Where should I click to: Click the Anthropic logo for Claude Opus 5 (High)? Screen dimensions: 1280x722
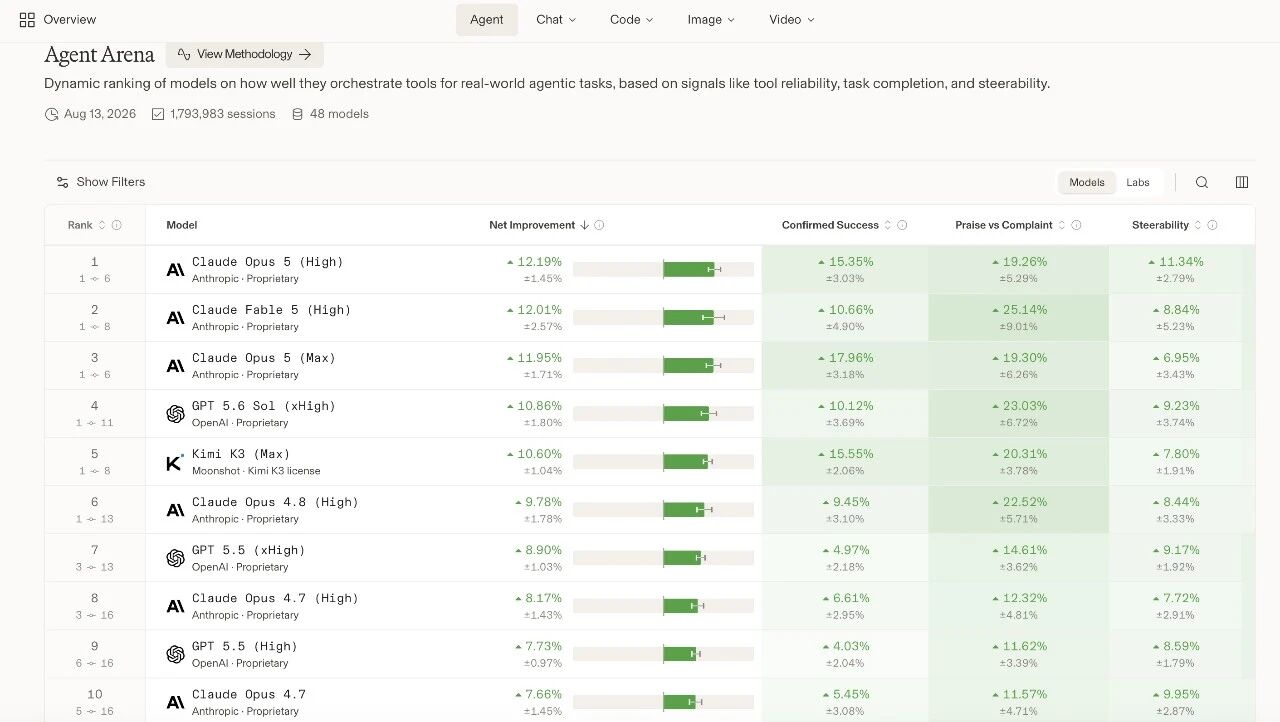pyautogui.click(x=175, y=270)
